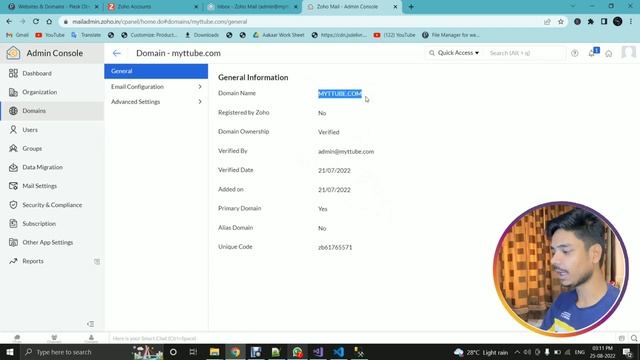640x360 pixels.
Task: Open Customize Product bookmark
Action: point(149,35)
